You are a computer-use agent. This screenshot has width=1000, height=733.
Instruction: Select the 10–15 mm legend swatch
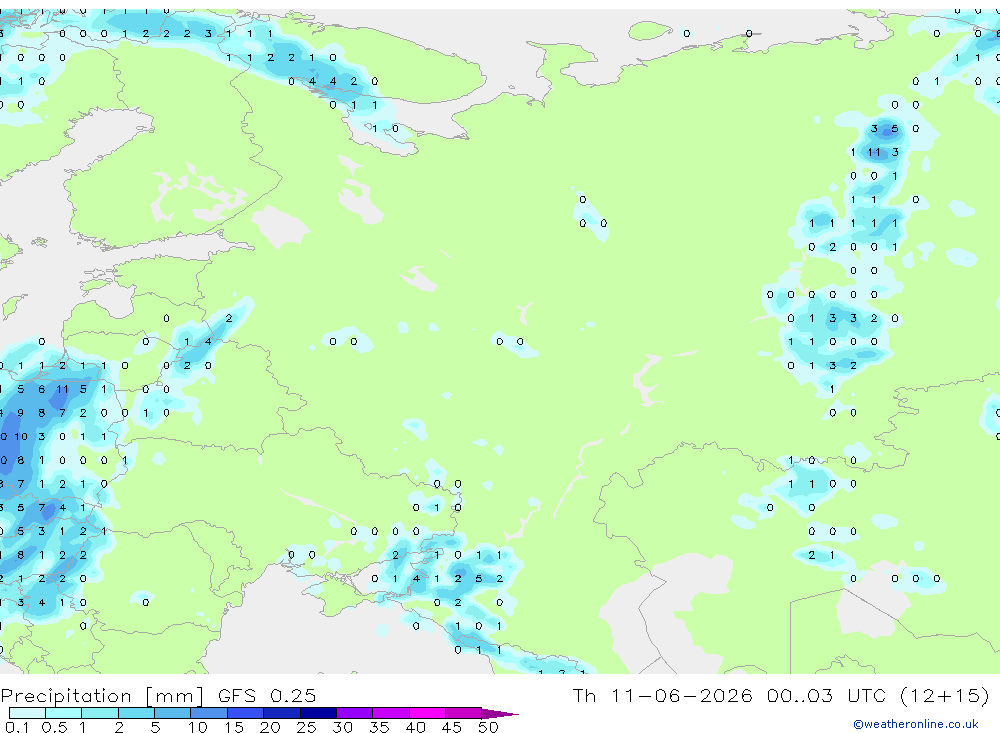coord(209,713)
